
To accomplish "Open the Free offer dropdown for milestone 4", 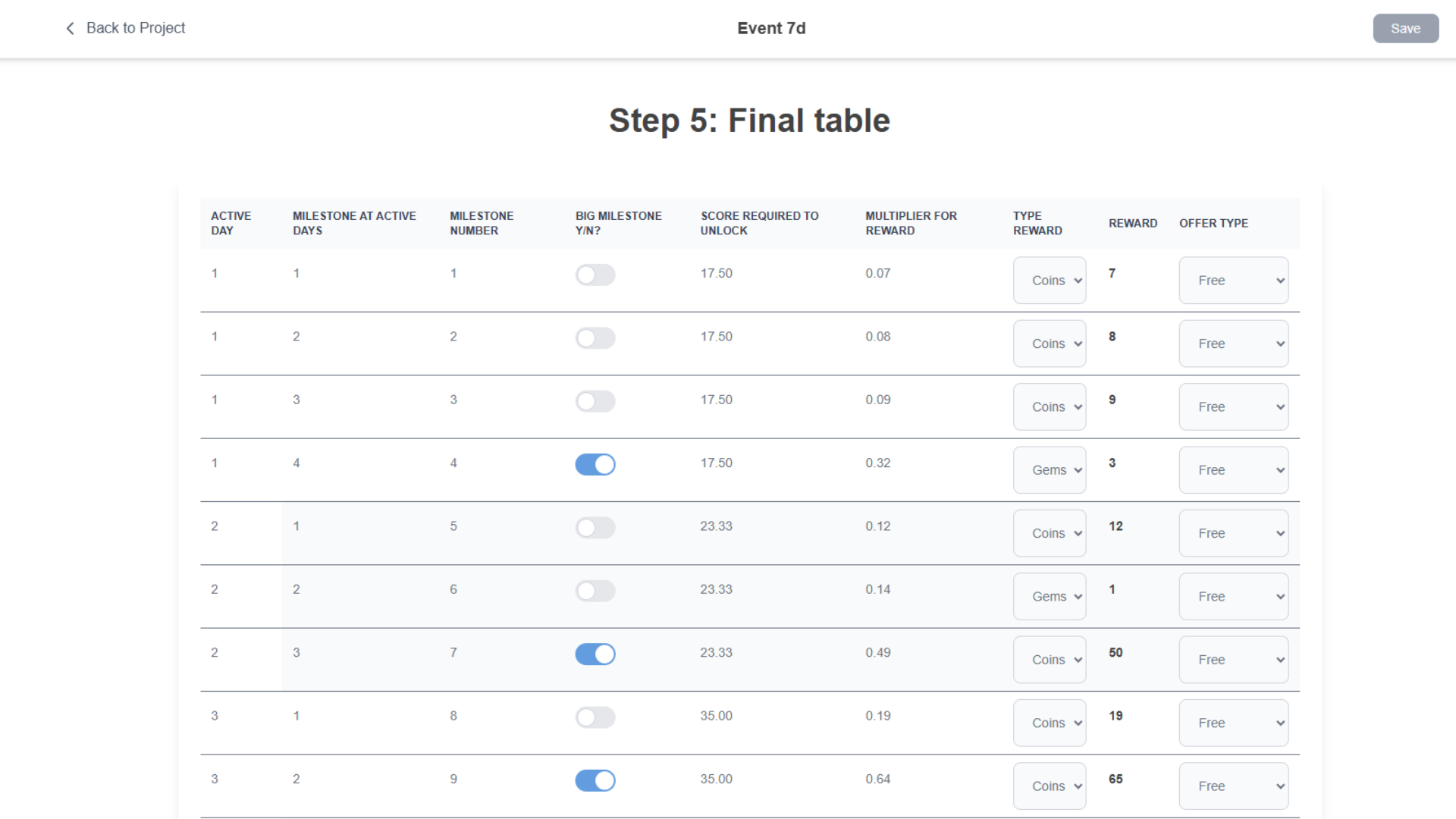I will tap(1233, 469).
